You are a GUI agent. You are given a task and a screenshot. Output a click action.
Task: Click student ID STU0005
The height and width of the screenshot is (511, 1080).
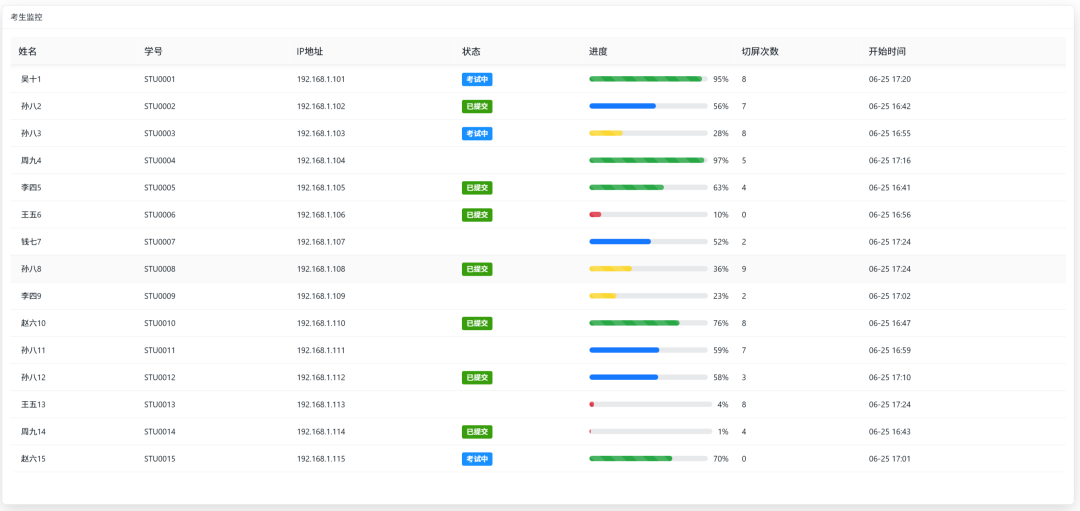click(160, 187)
